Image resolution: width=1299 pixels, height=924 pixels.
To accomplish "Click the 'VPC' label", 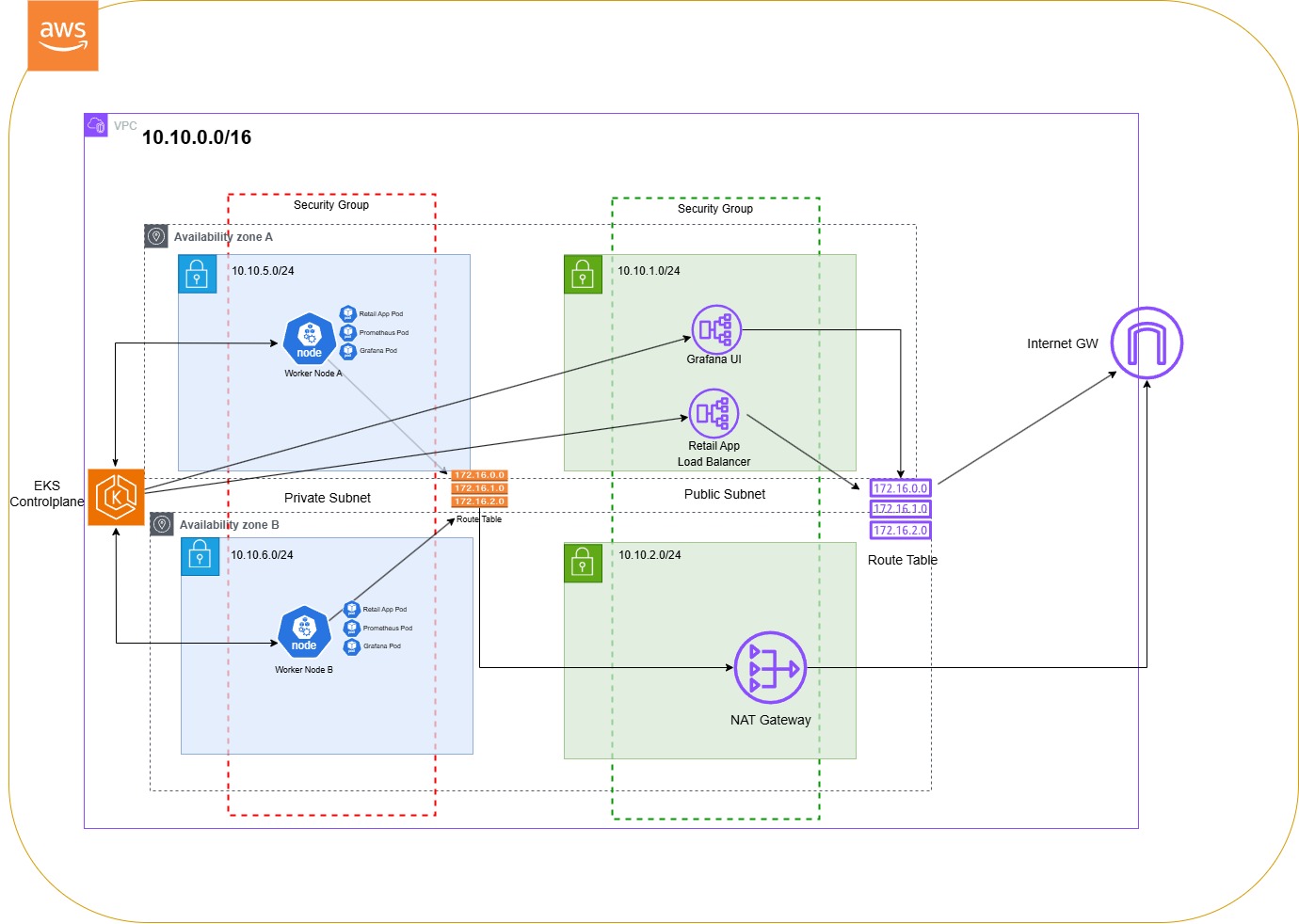I will tap(125, 125).
